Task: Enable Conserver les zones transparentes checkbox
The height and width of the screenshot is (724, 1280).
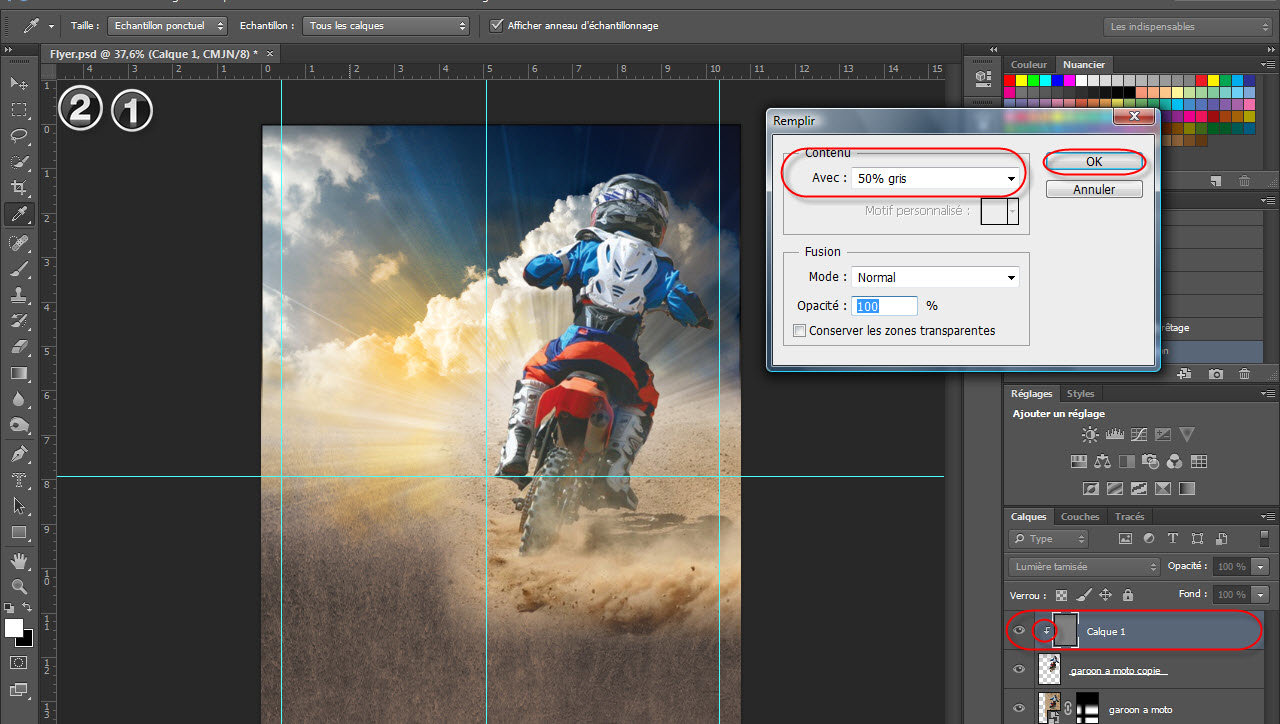Action: point(799,331)
